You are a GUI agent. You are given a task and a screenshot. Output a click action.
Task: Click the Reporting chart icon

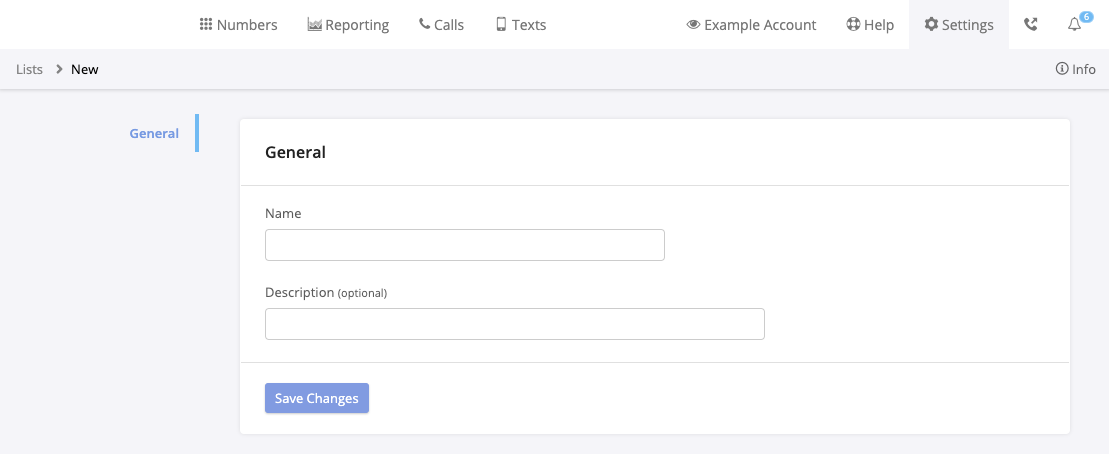[315, 24]
